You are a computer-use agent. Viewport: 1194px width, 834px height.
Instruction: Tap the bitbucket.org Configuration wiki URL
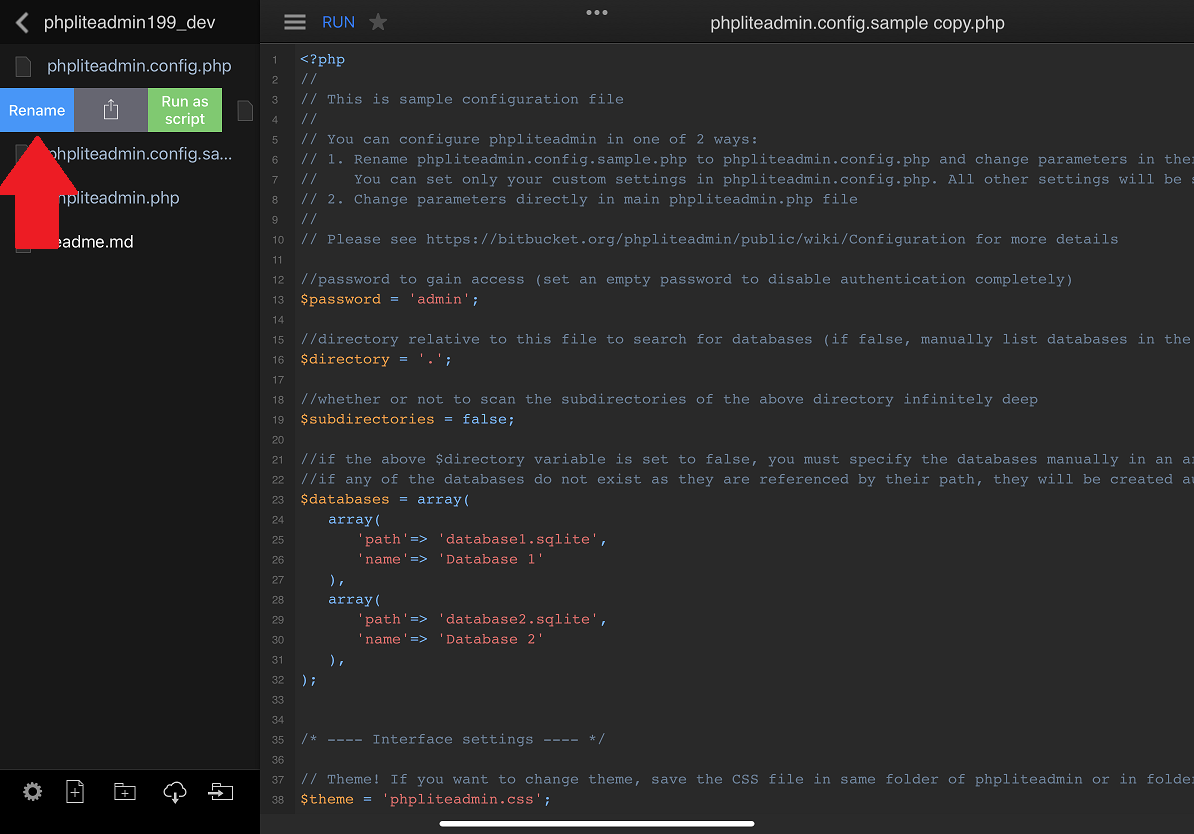695,239
